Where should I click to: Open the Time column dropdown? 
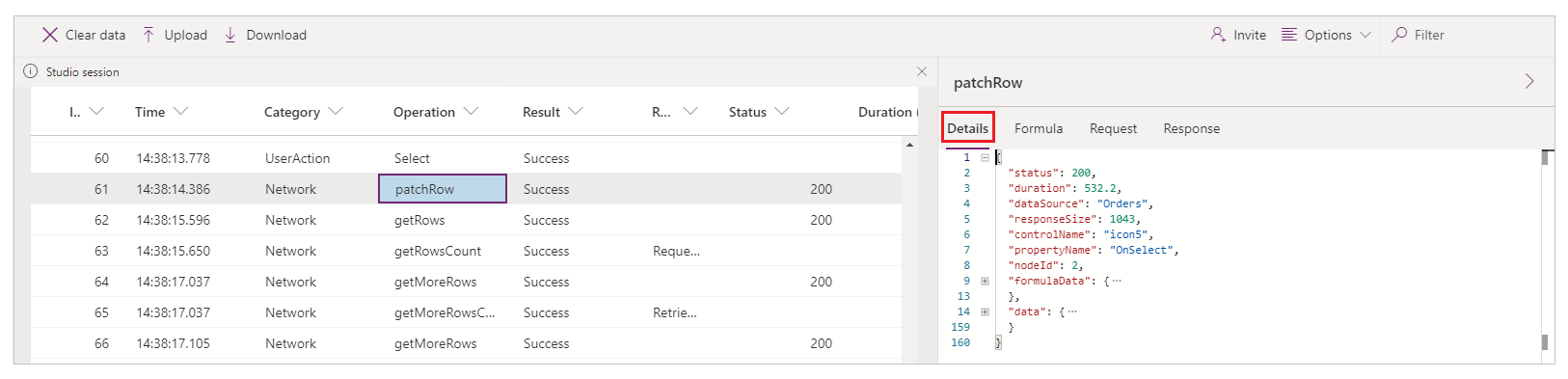[x=180, y=112]
